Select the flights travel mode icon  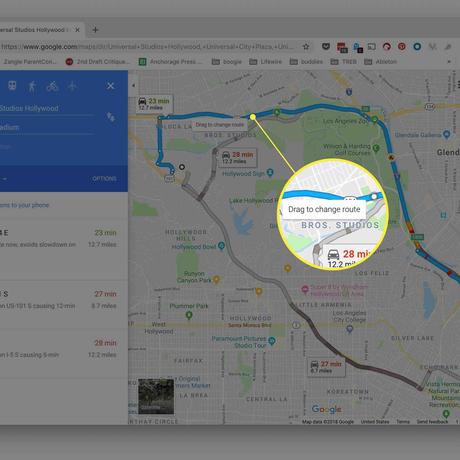point(72,86)
